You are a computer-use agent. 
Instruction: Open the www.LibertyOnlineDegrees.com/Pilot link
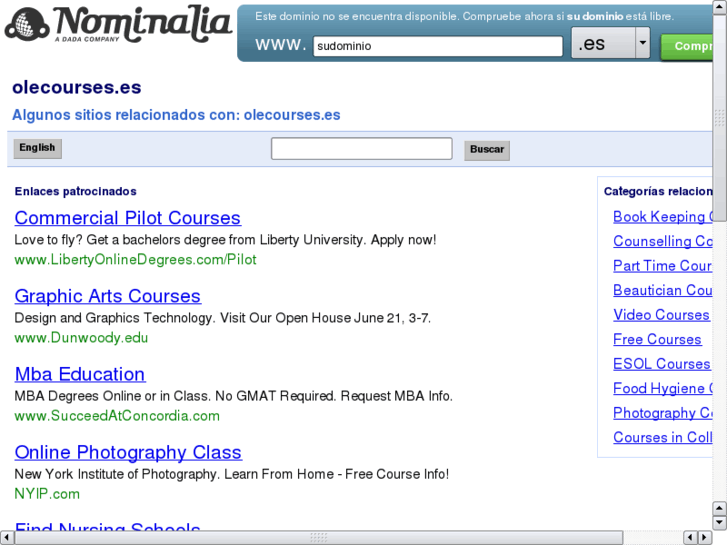pyautogui.click(x=135, y=260)
